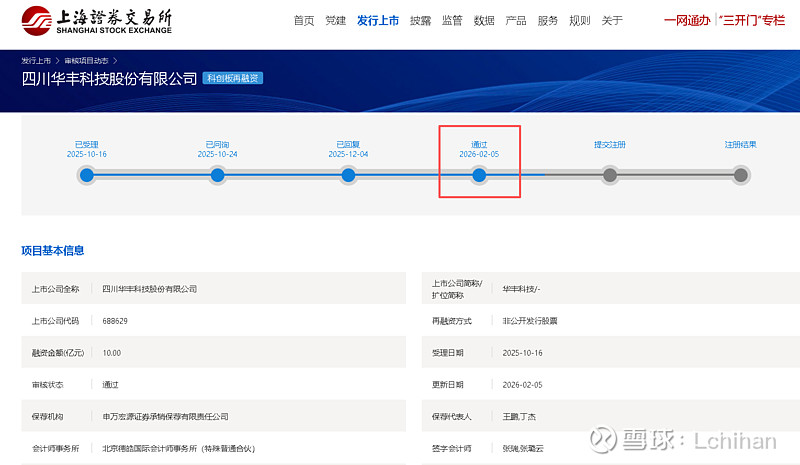Click the accounting firm 北京德皓国际会计师事务所

coord(179,449)
